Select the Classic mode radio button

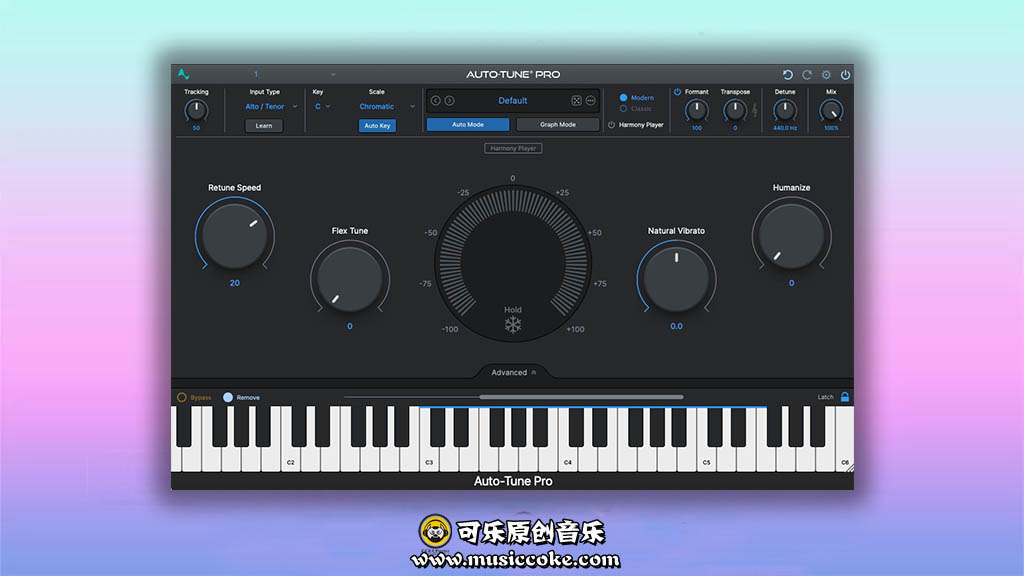click(623, 108)
